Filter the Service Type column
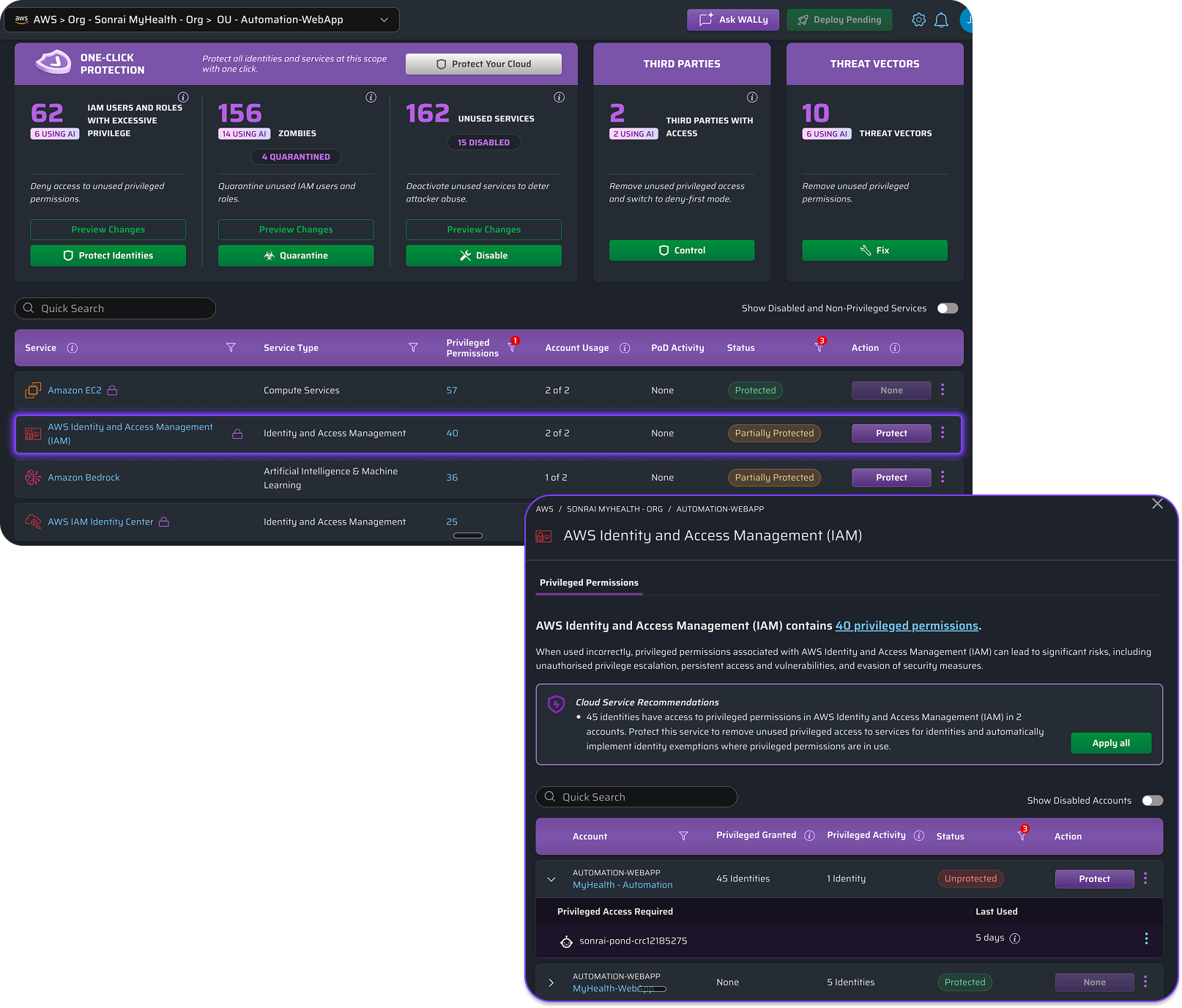This screenshot has width=1182, height=1008. 413,347
